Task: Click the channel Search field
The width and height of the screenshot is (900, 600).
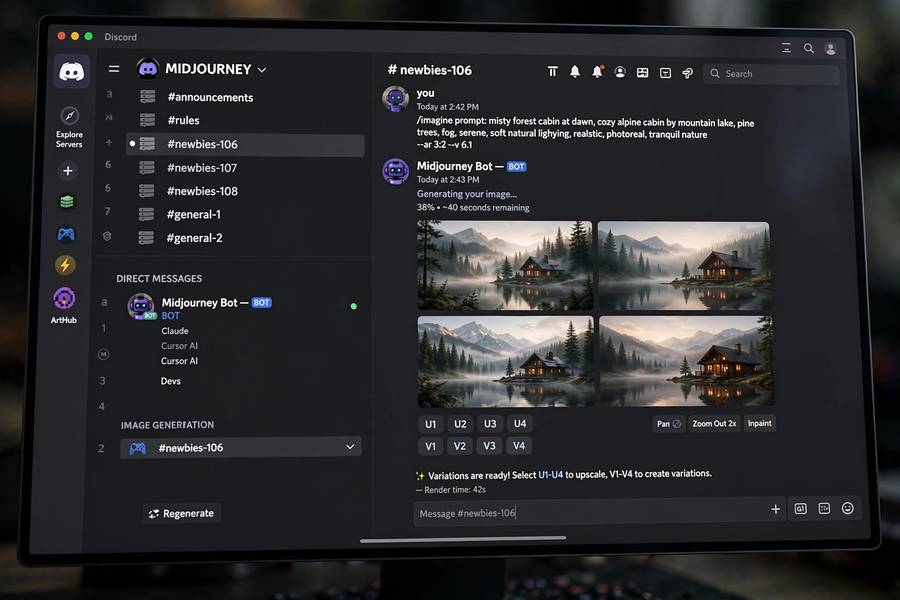Action: tap(771, 74)
